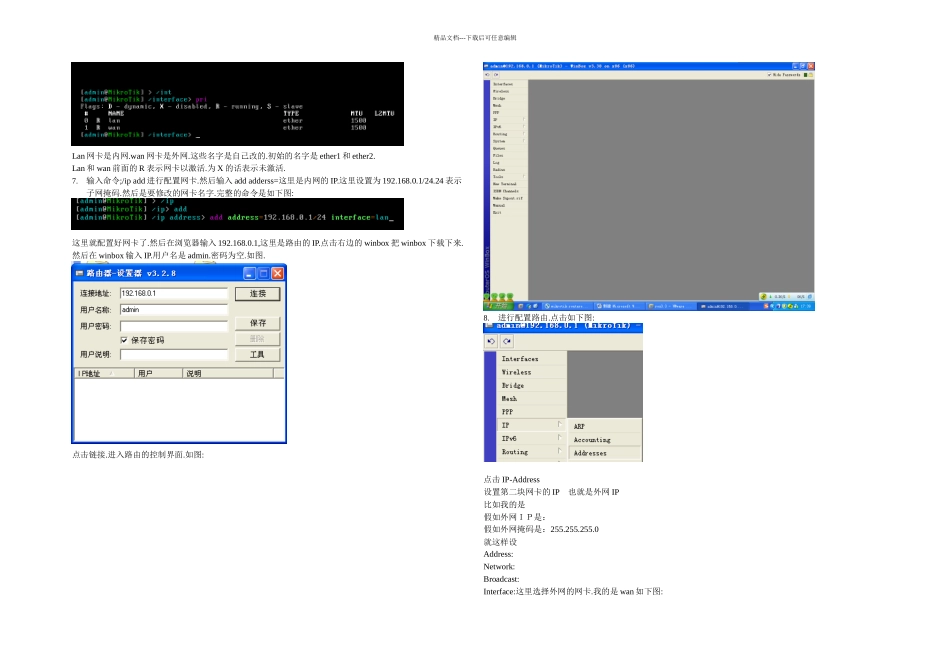The image size is (950, 672).
Task: Open Log in the full WinBox sidebar
Action: tap(508, 162)
